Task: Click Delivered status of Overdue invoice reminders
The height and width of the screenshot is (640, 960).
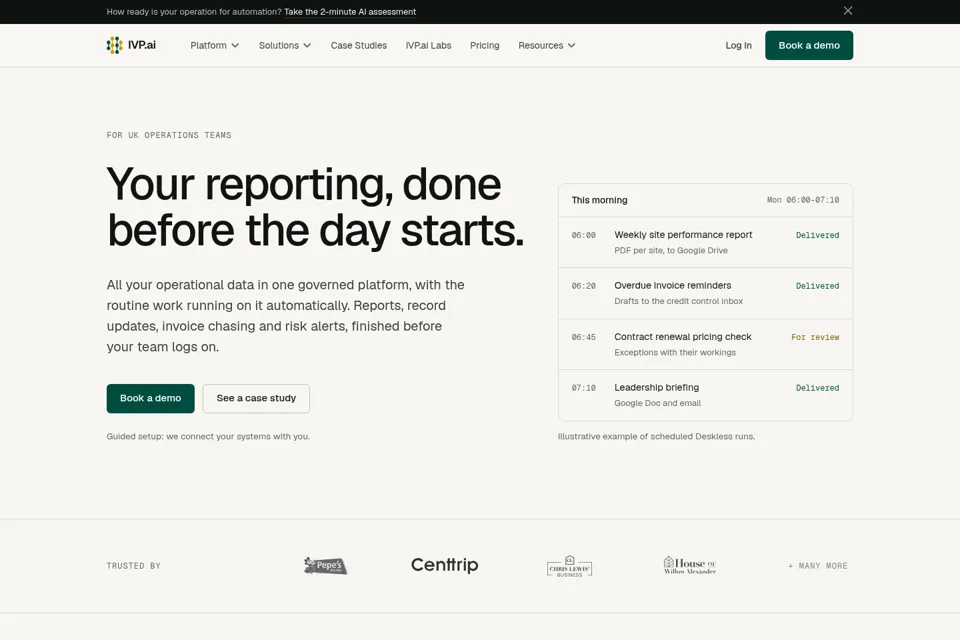Action: pyautogui.click(x=817, y=286)
